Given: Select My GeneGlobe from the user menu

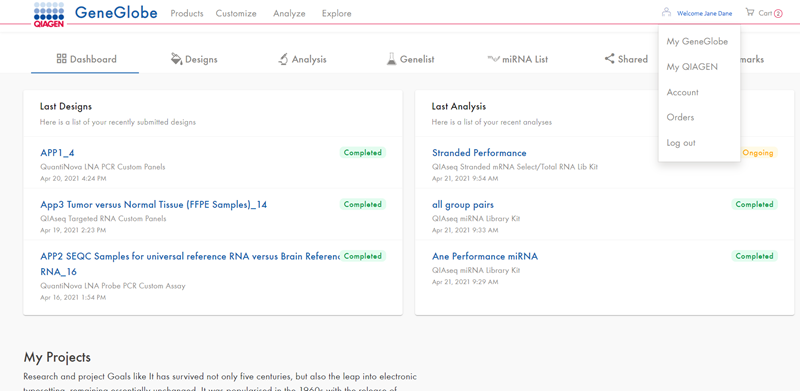Looking at the screenshot, I should [697, 42].
